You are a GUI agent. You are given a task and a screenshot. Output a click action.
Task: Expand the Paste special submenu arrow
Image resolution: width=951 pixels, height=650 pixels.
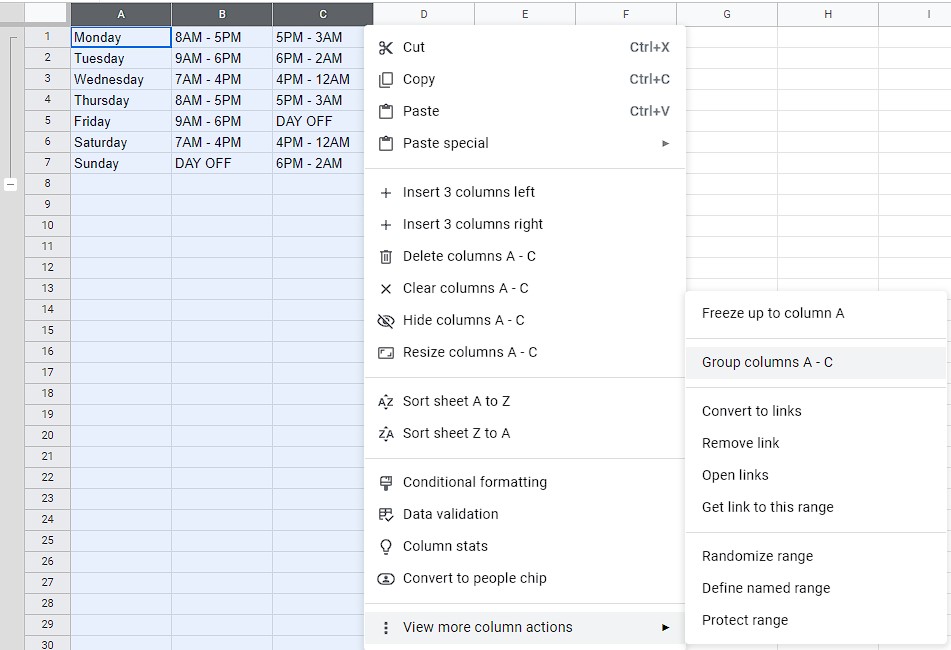[x=665, y=144]
